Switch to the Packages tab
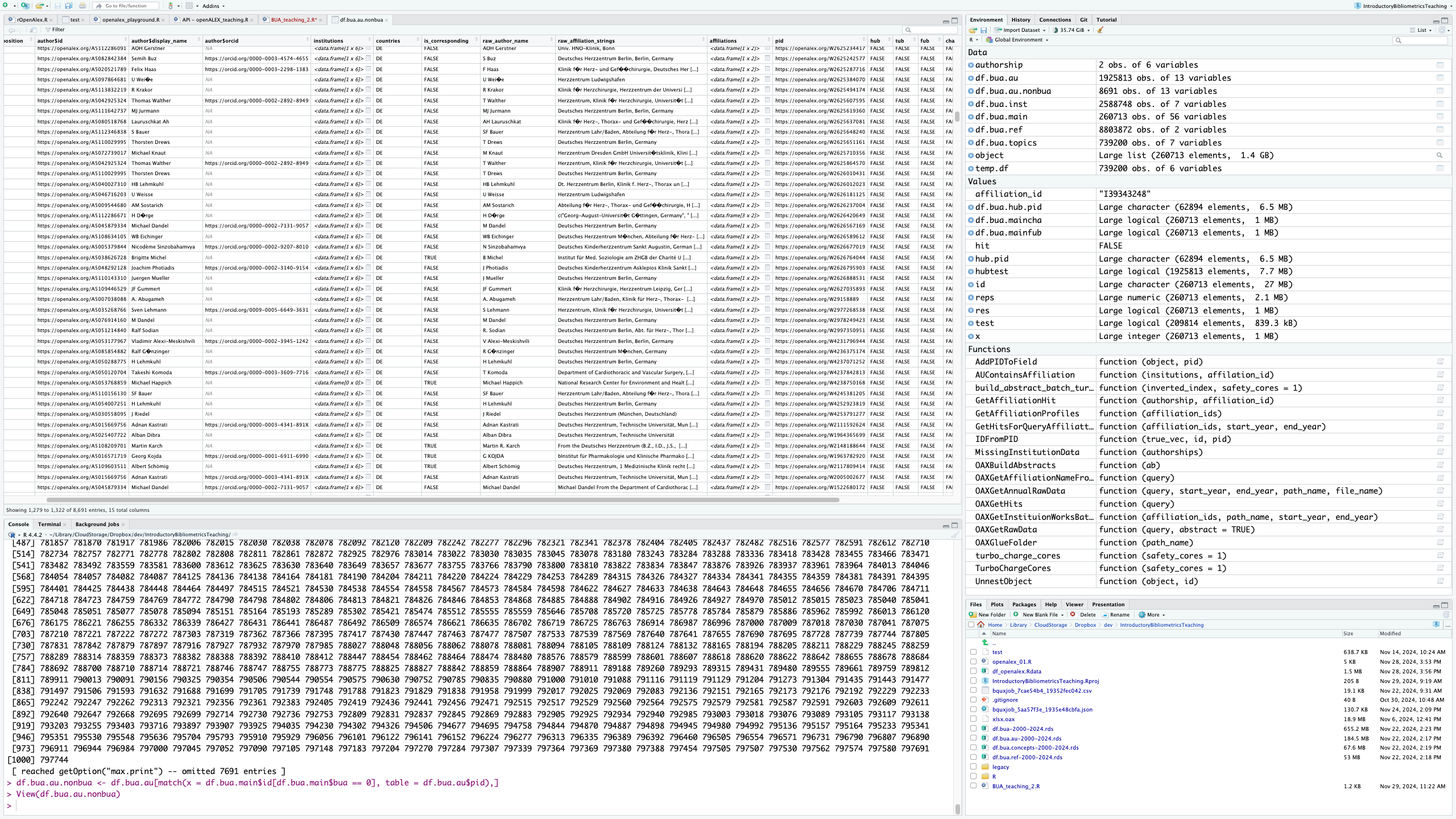 [1024, 604]
